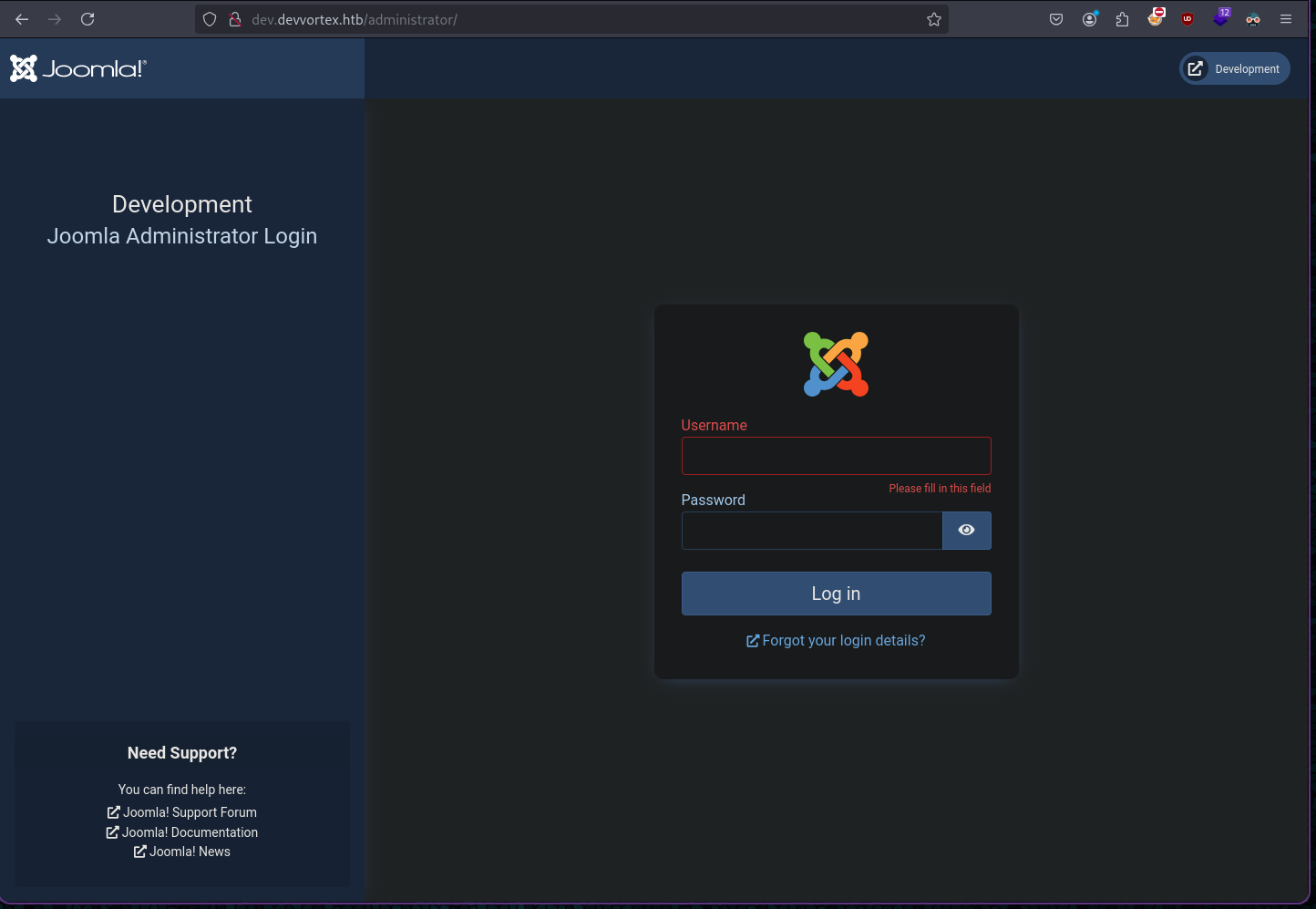The image size is (1316, 909).
Task: Go back with the browser back arrow
Action: point(22,19)
